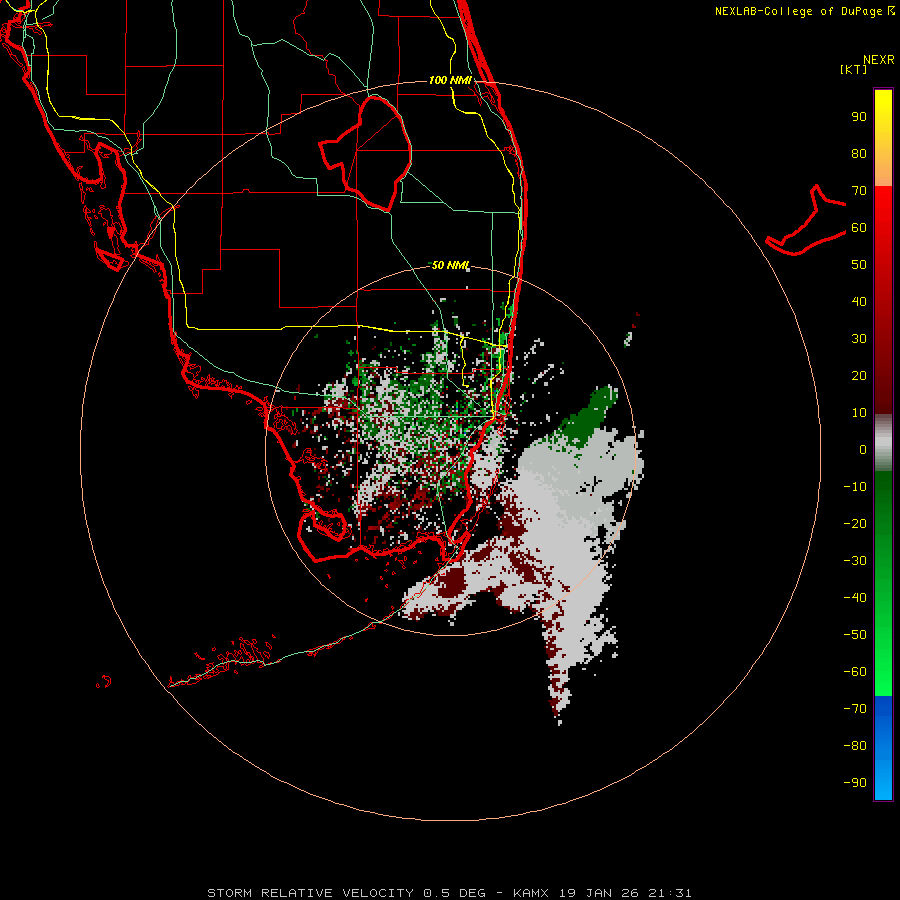This screenshot has height=900, width=900.
Task: Click the red island outline east of Florida
Action: pyautogui.click(x=806, y=220)
